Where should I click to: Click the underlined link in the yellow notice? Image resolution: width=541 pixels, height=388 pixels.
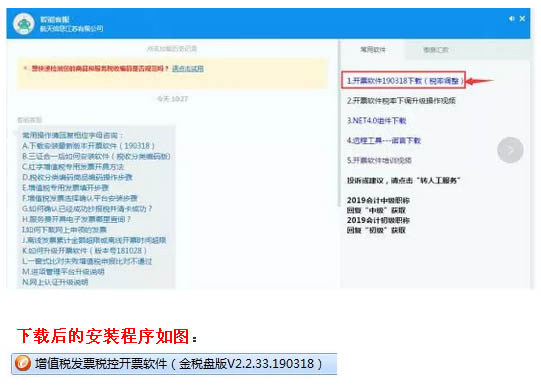[x=188, y=68]
